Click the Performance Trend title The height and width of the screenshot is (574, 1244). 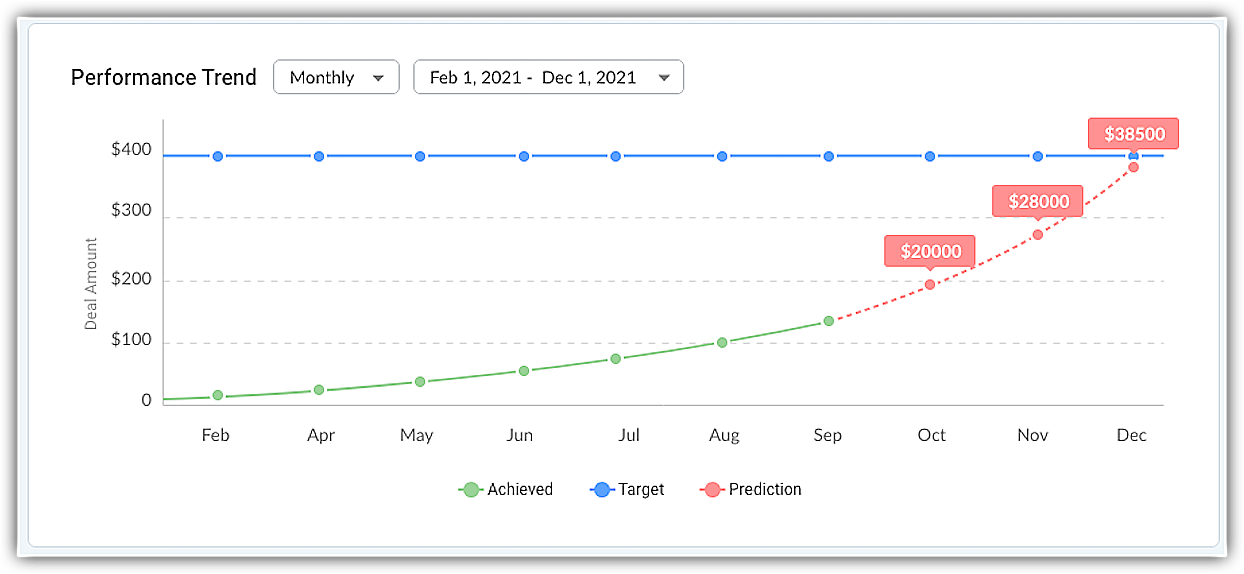pos(164,78)
